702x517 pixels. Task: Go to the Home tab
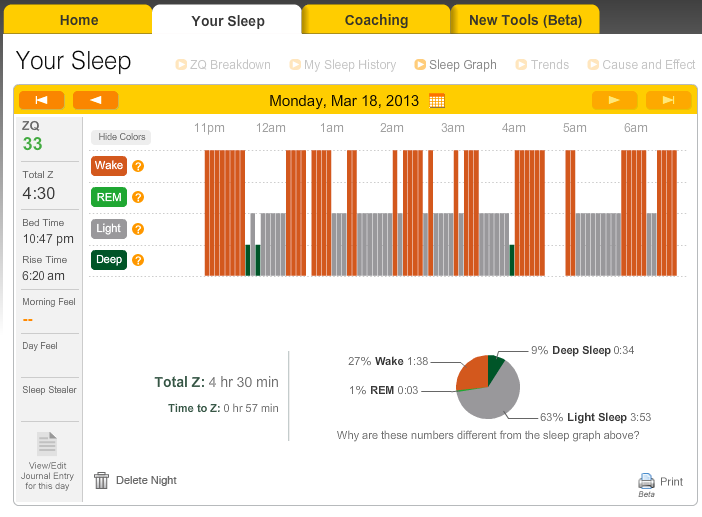pyautogui.click(x=79, y=20)
